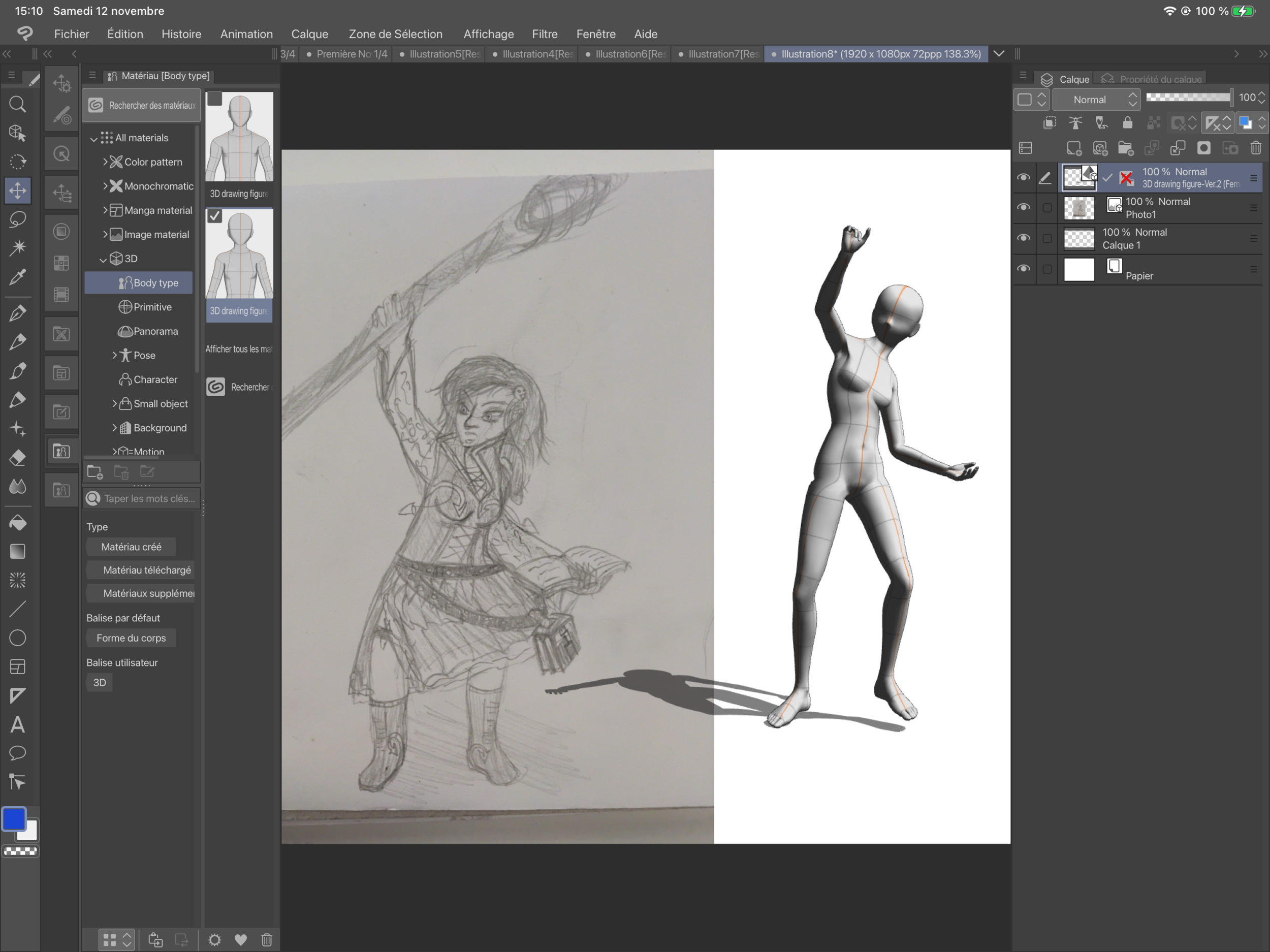The width and height of the screenshot is (1270, 952).
Task: Hide the Photo1 layer
Action: coord(1023,207)
